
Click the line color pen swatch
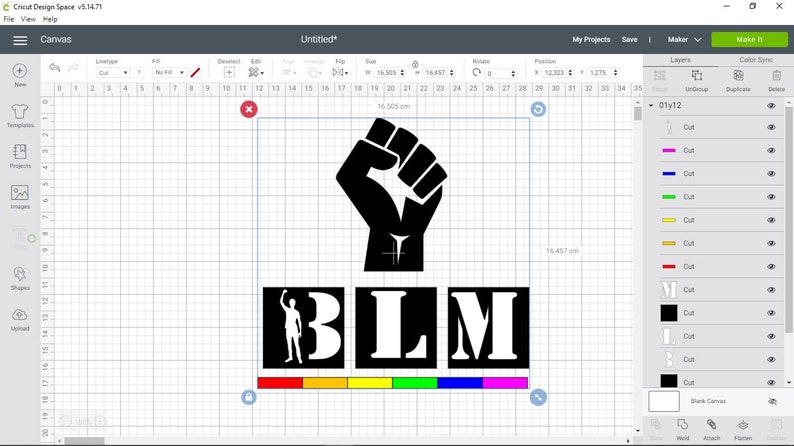(195, 72)
